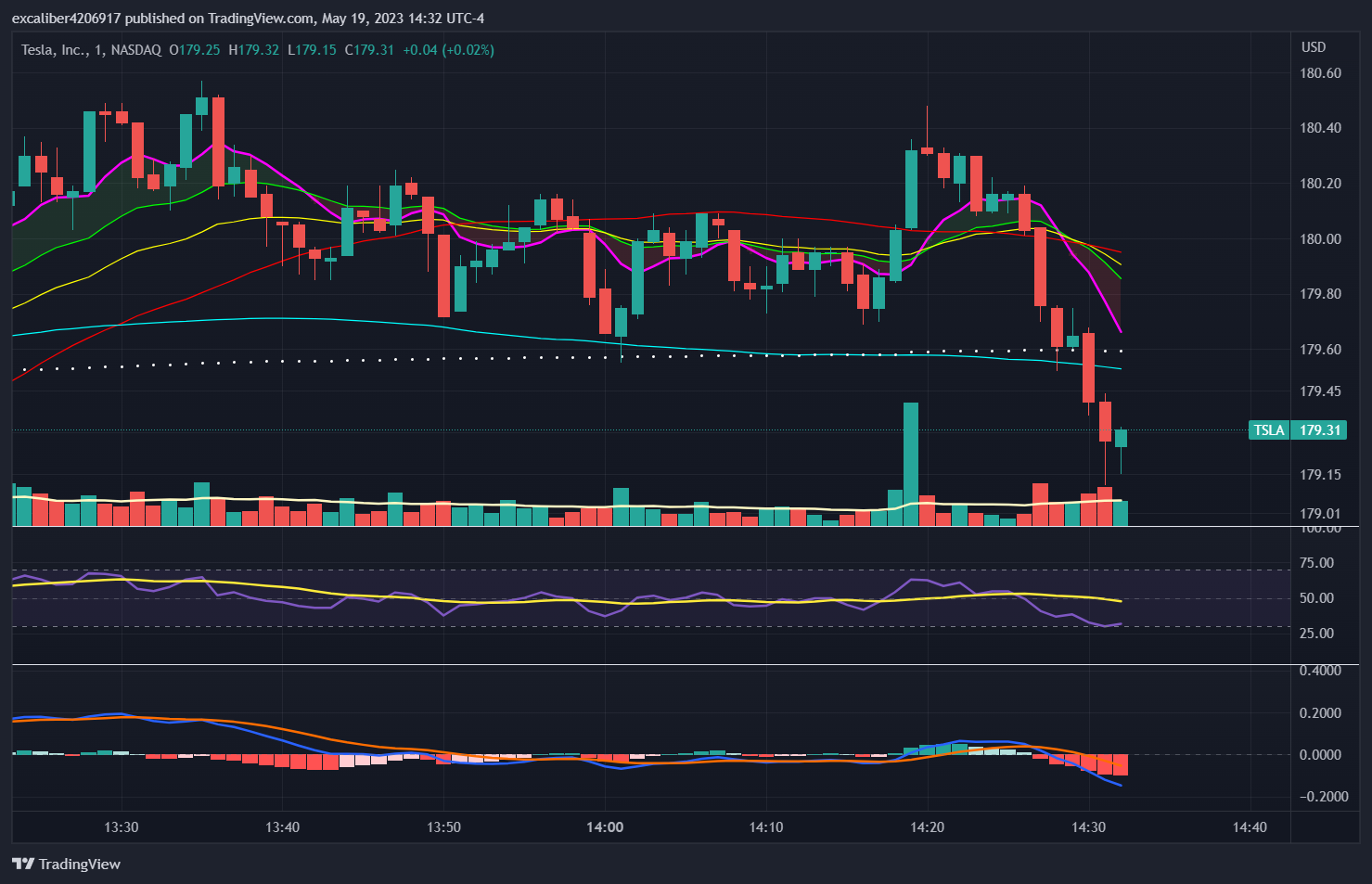Click the last green candle near 179.31

[x=1121, y=438]
